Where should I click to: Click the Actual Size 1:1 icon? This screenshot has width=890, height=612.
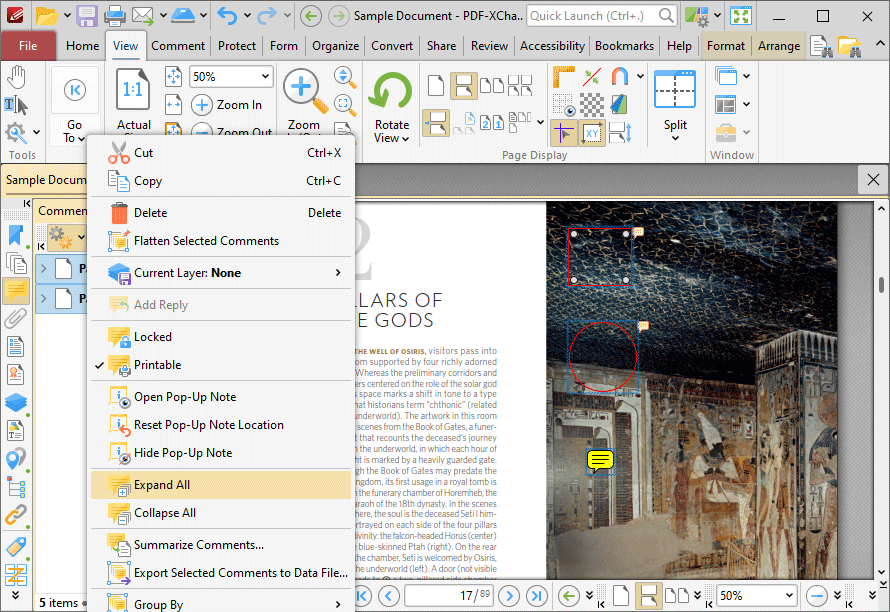click(x=133, y=89)
